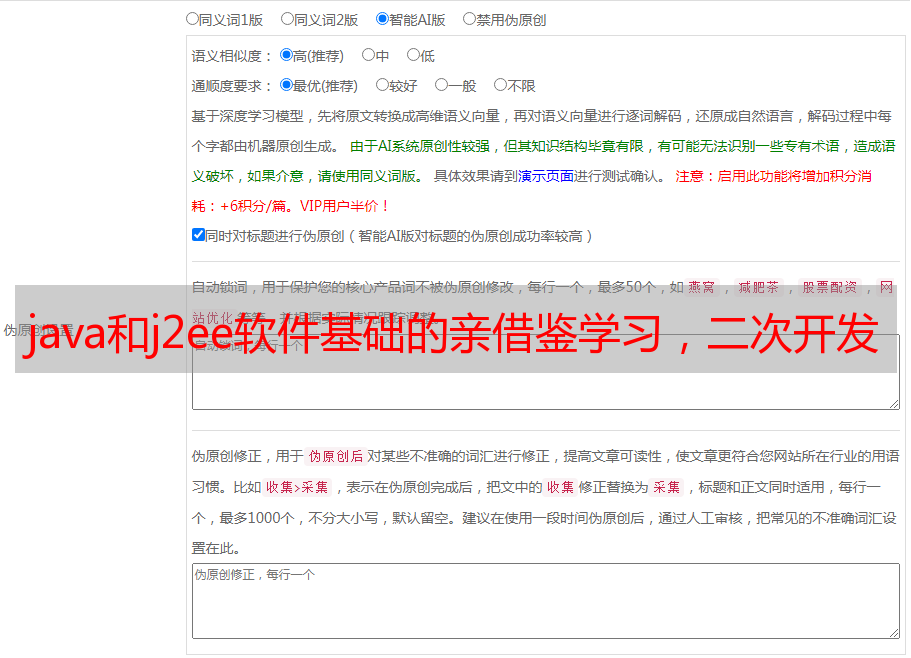The image size is (911, 658).
Task: Click the red text 耗：+6积分/篇。VIP用户半价！
Action: (290, 206)
